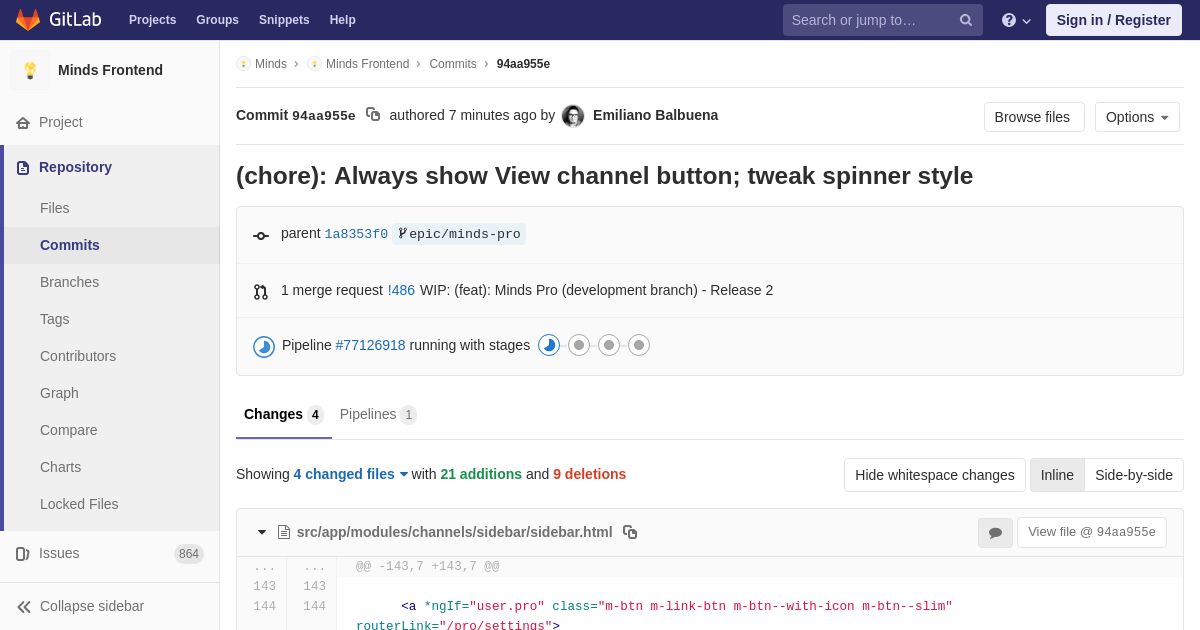The height and width of the screenshot is (630, 1200).
Task: Open Snippets in top navigation
Action: point(284,20)
